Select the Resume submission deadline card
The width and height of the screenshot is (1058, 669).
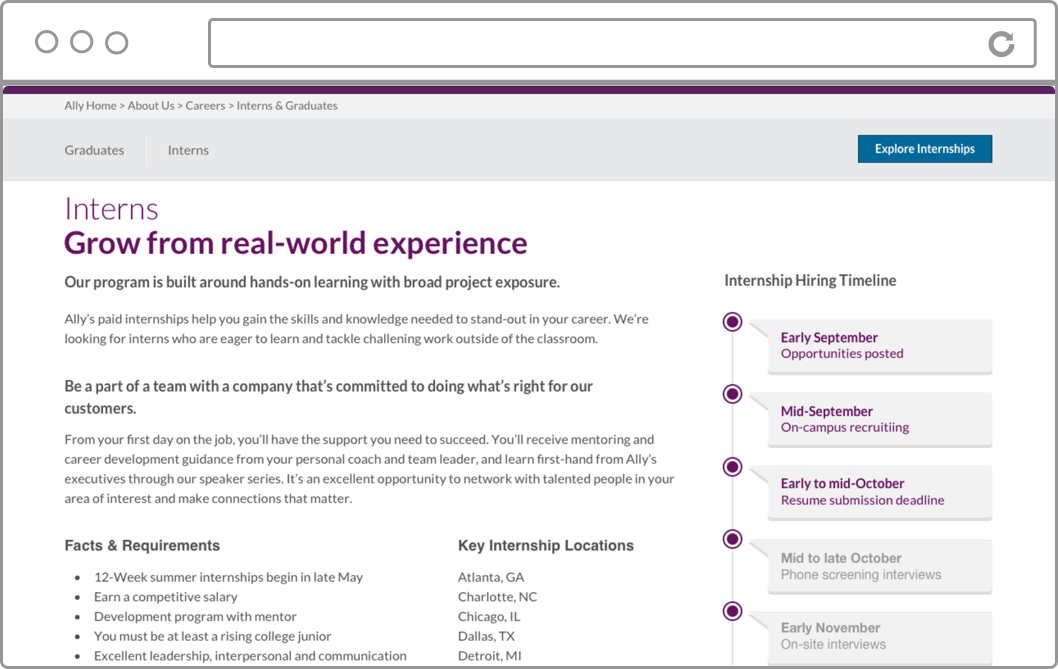(879, 492)
